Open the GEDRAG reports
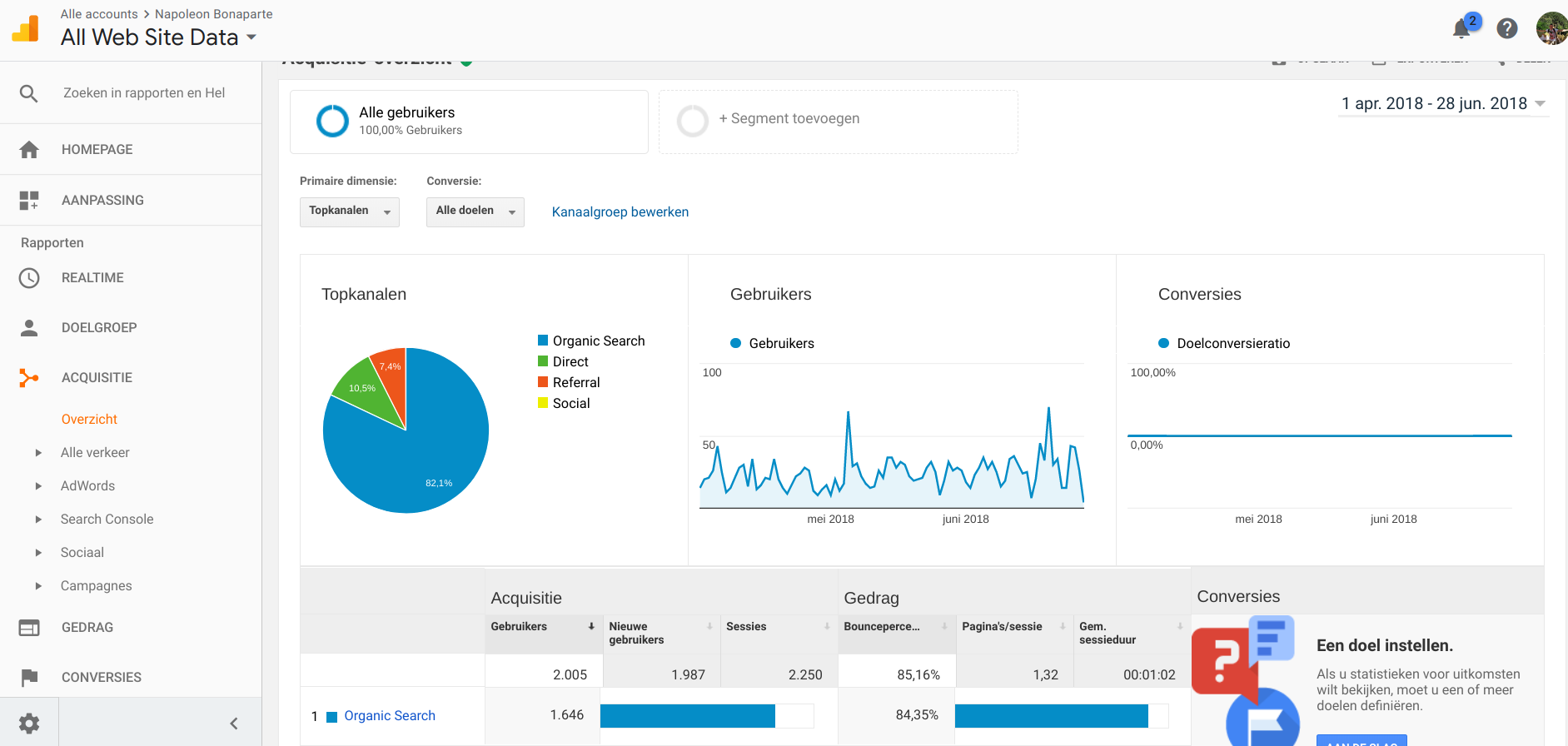The image size is (1568, 746). click(x=87, y=628)
